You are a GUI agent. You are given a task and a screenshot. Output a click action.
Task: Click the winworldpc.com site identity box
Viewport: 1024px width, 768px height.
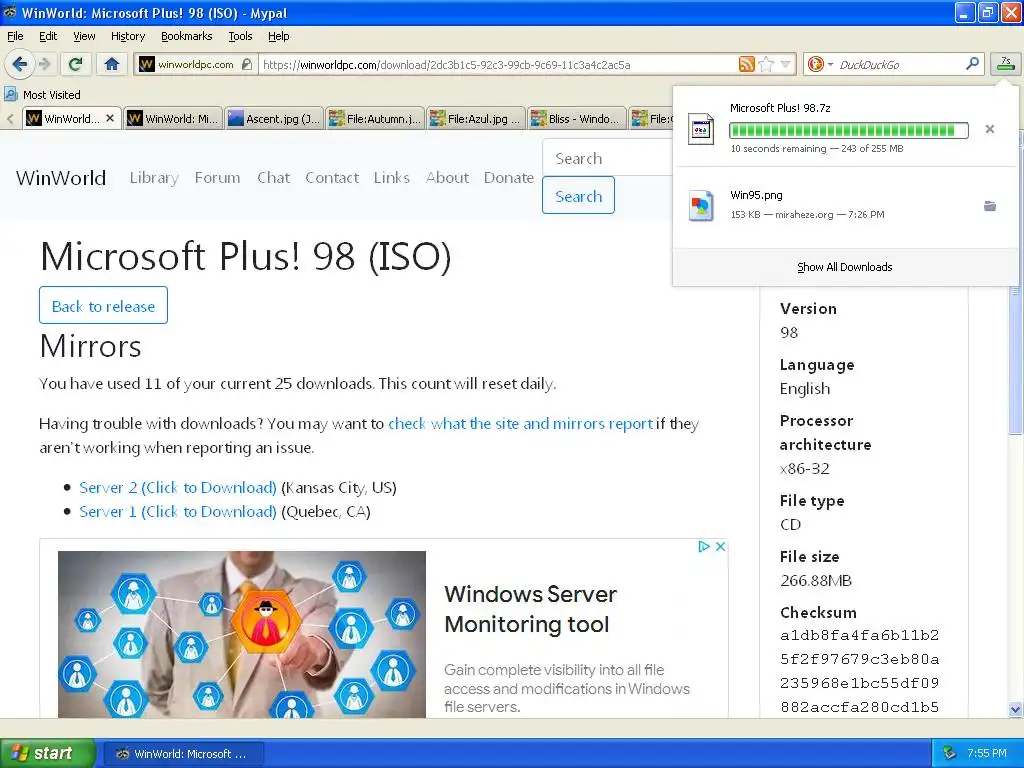195,64
